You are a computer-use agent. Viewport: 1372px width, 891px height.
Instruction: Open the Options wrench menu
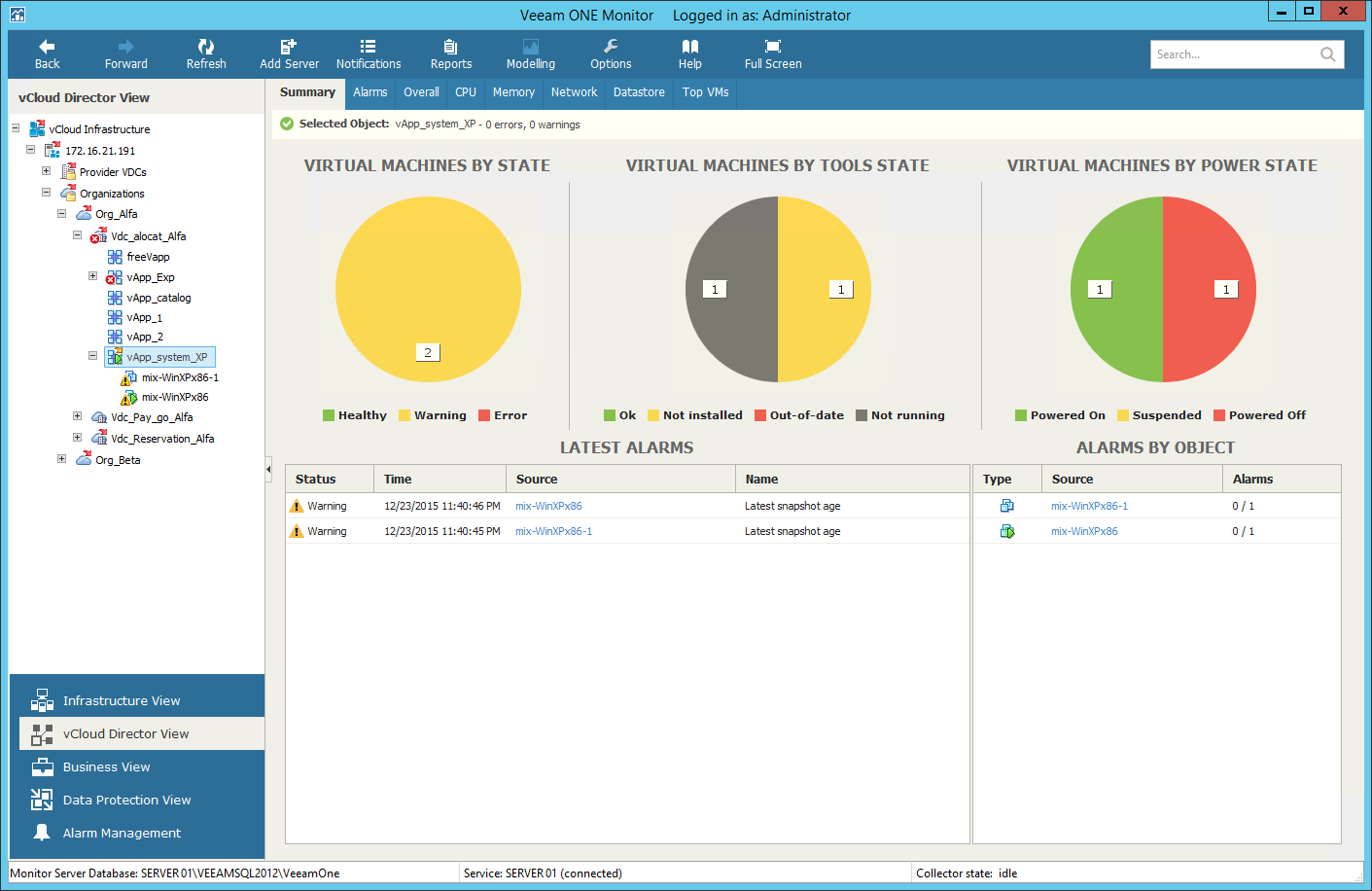coord(611,54)
